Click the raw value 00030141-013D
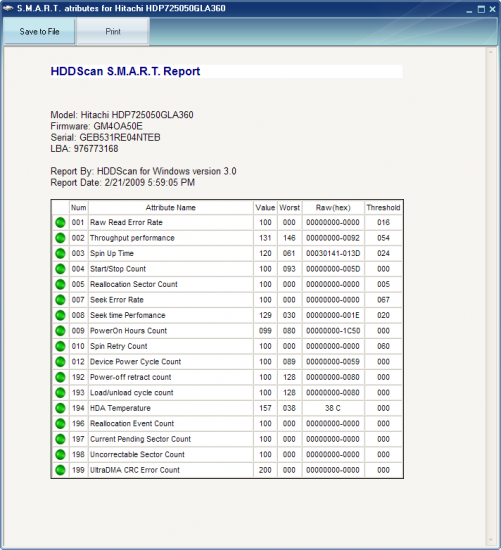 pos(333,253)
